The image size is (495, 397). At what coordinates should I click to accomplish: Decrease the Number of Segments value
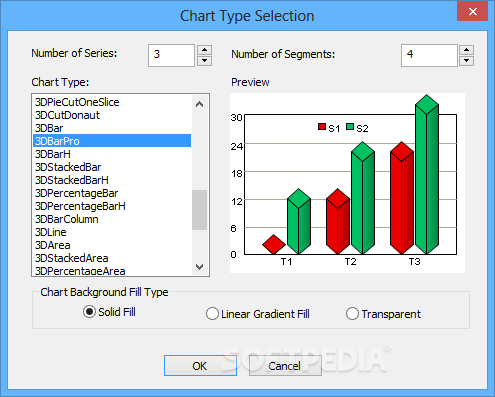click(466, 61)
